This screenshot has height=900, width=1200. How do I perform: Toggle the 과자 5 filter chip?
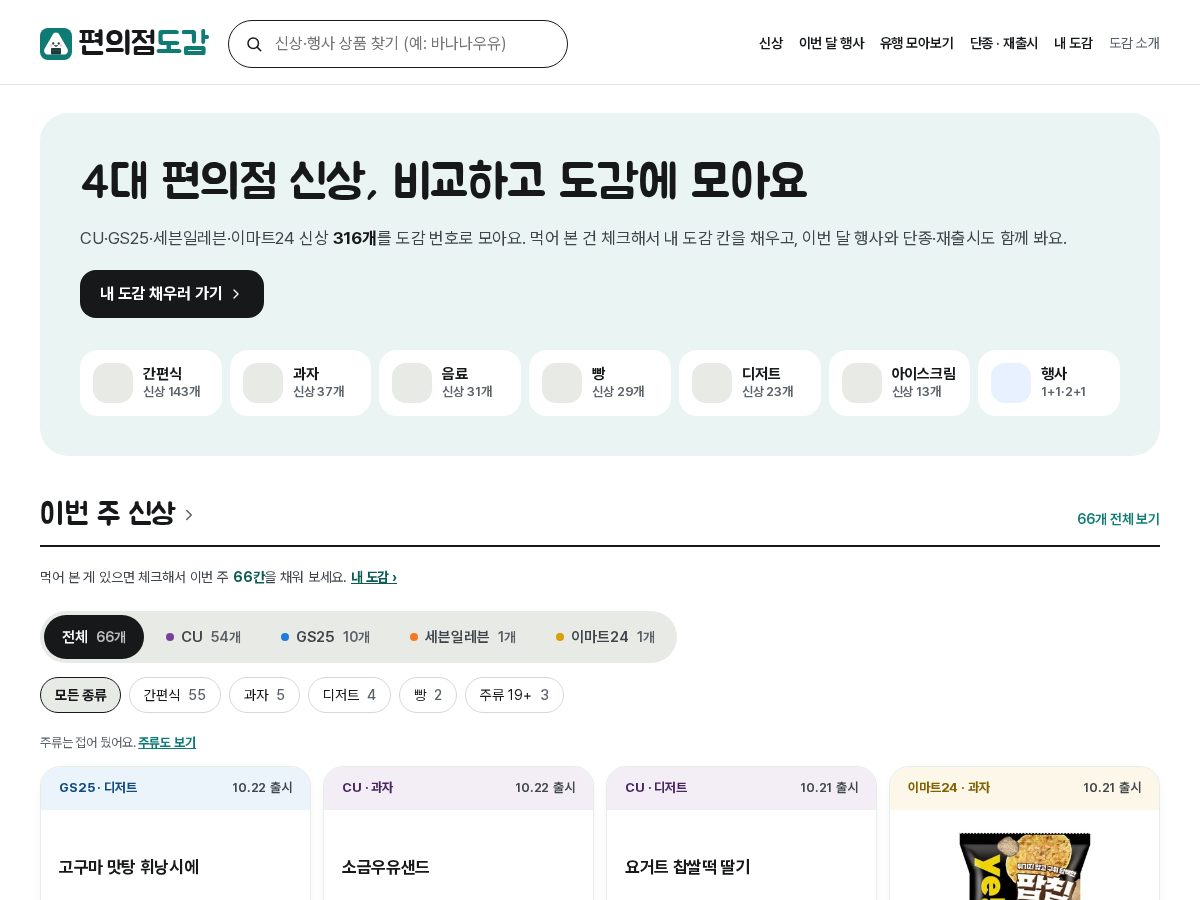pos(264,695)
